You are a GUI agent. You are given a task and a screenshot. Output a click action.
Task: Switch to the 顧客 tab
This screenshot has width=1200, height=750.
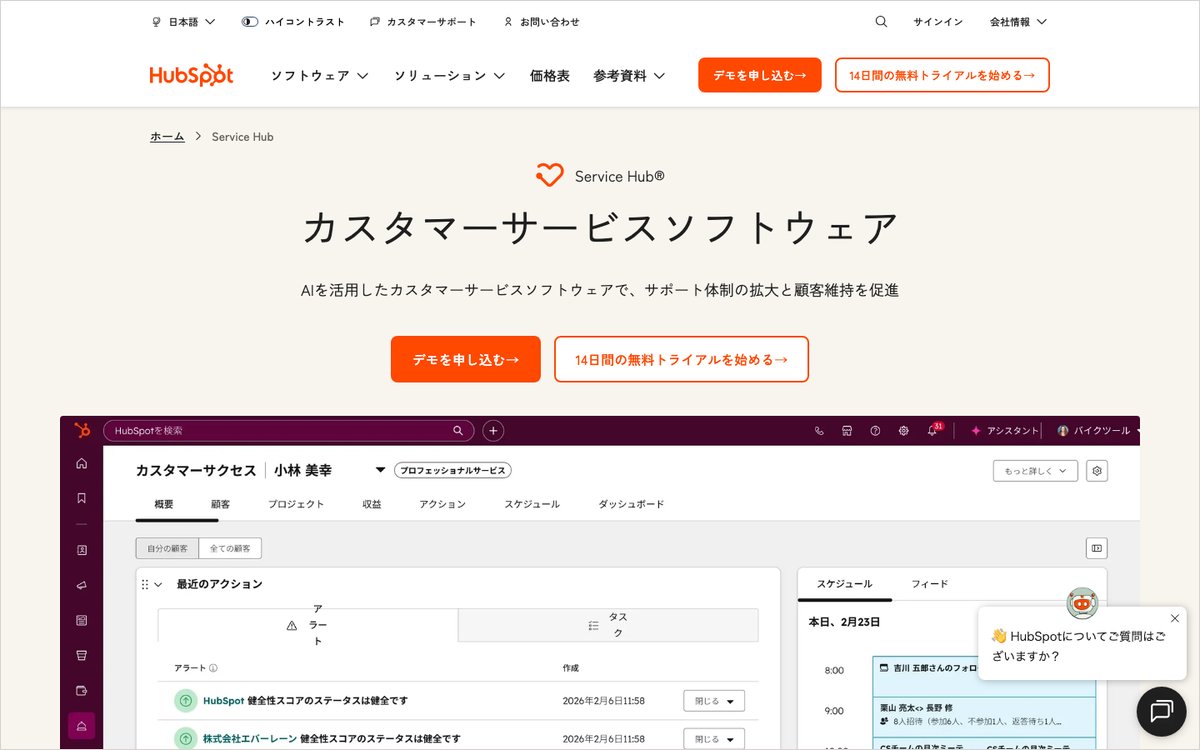coord(220,504)
